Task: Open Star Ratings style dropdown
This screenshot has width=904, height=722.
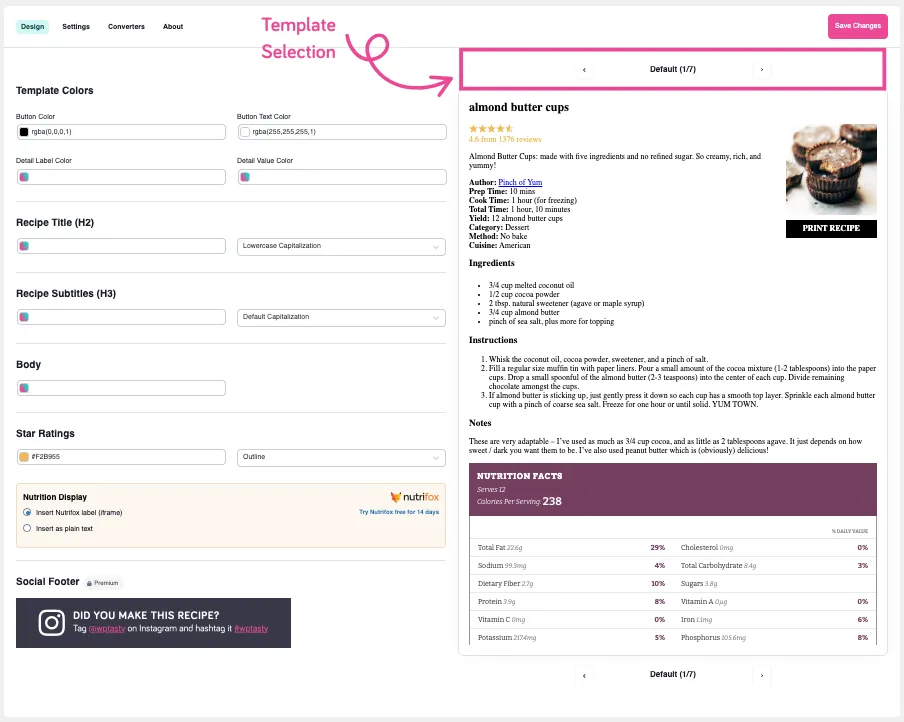Action: (341, 457)
